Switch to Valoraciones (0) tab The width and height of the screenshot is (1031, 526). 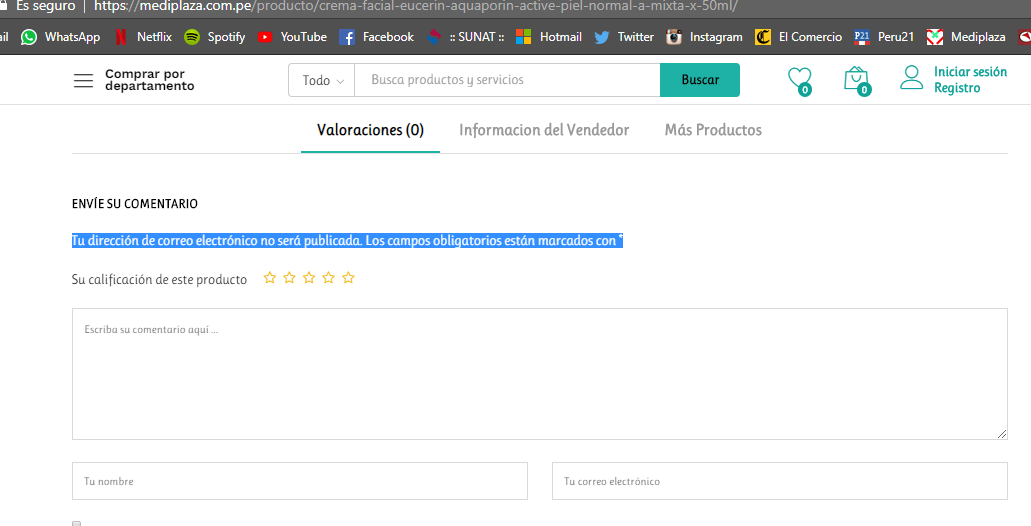370,130
